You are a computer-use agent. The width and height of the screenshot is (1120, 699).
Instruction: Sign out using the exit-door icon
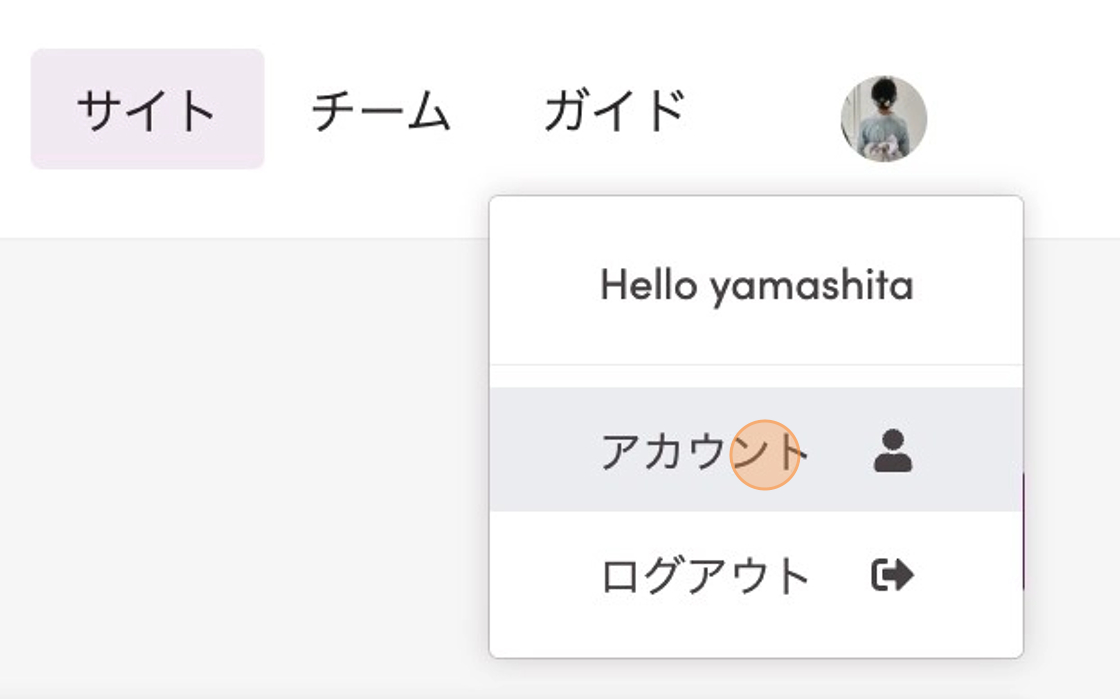892,575
